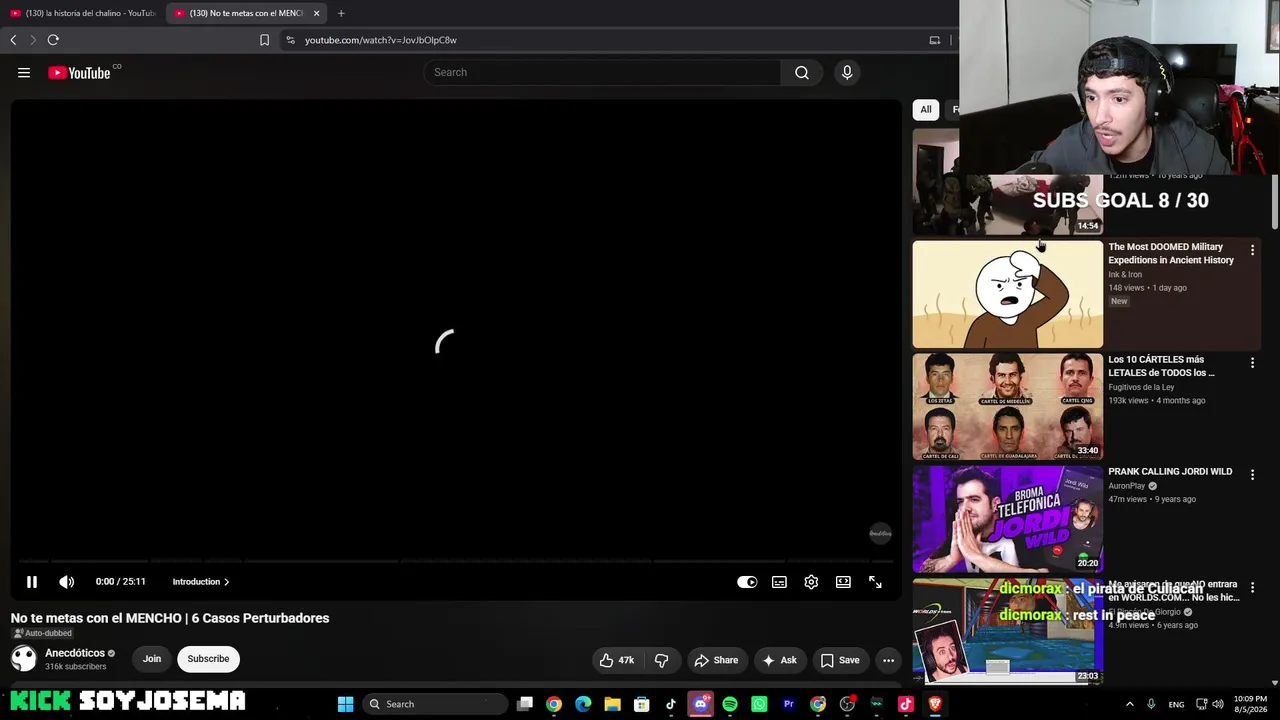Open WhatsApp from the taskbar

(x=759, y=704)
